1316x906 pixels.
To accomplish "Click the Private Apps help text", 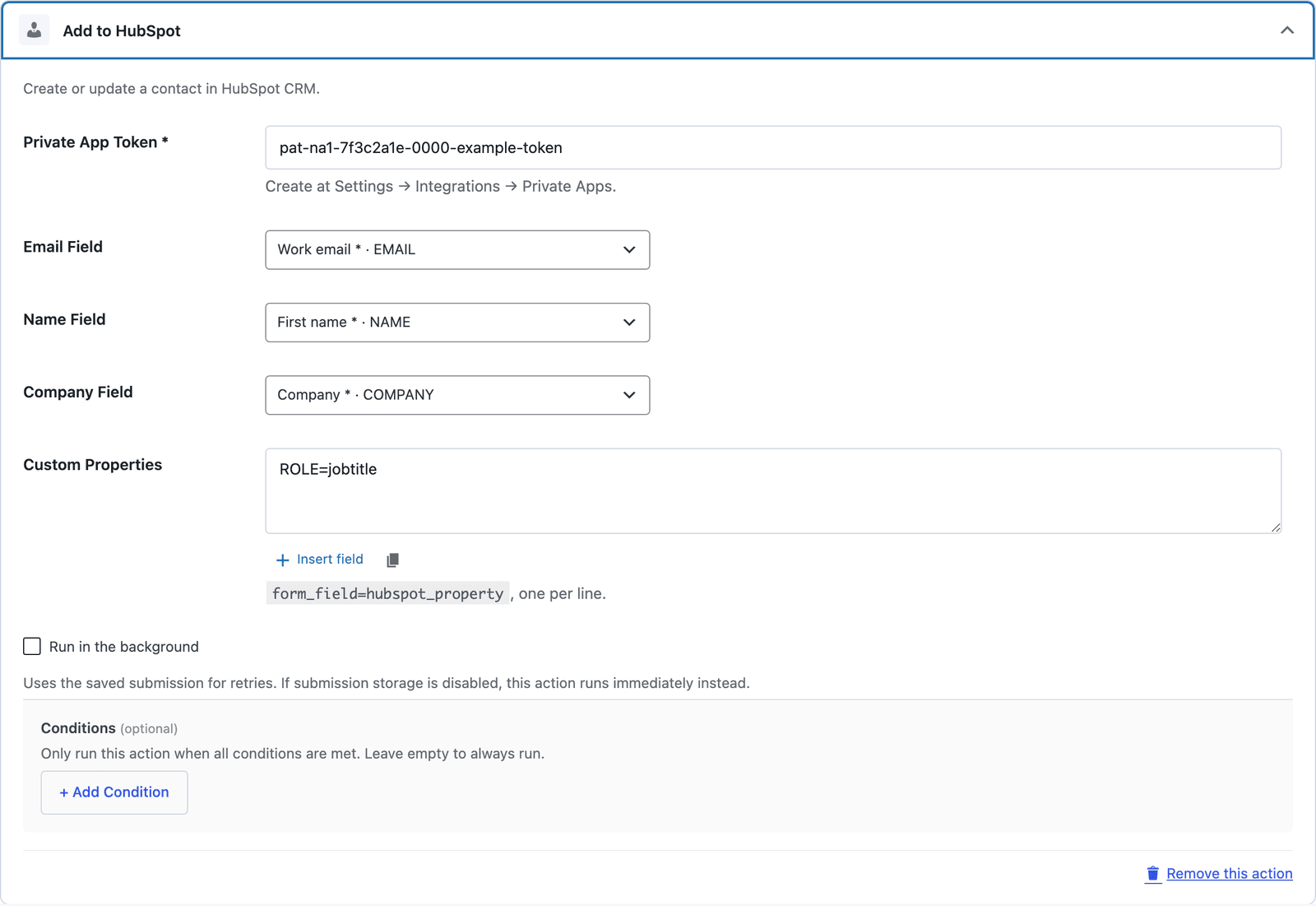I will [x=440, y=187].
